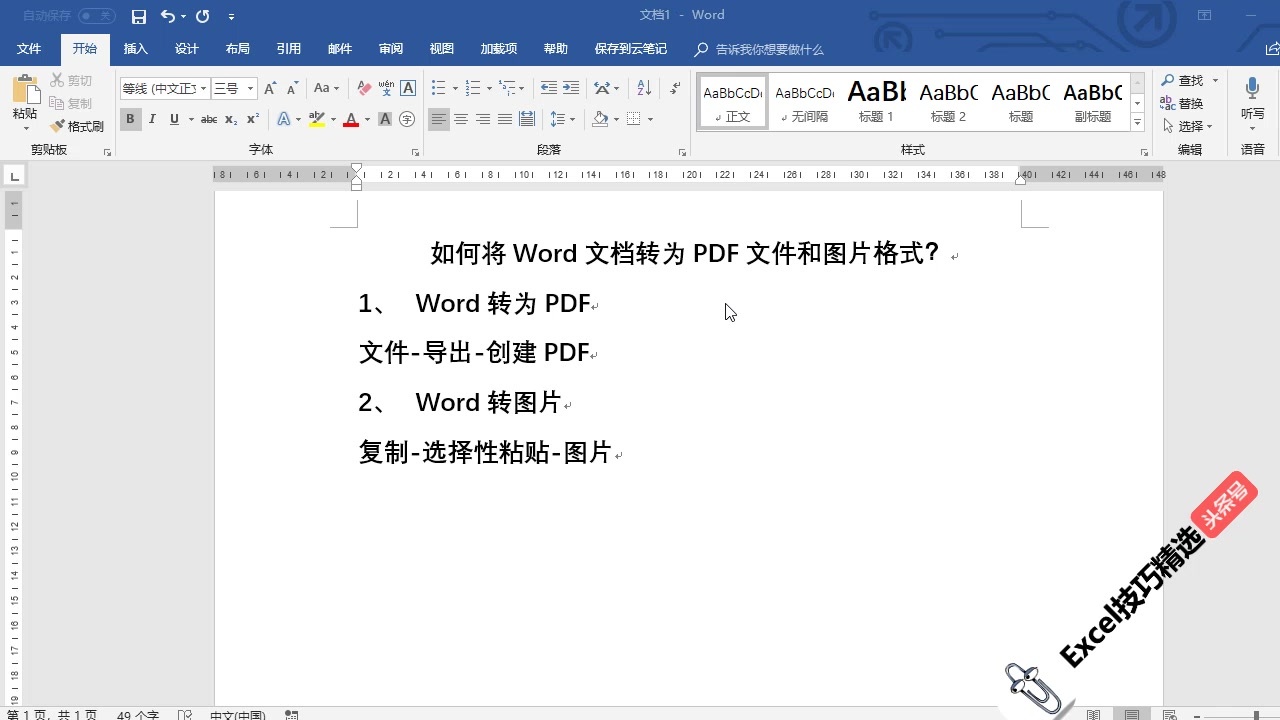Viewport: 1280px width, 720px height.
Task: Open the 保存到云笔记 tab
Action: pos(630,49)
